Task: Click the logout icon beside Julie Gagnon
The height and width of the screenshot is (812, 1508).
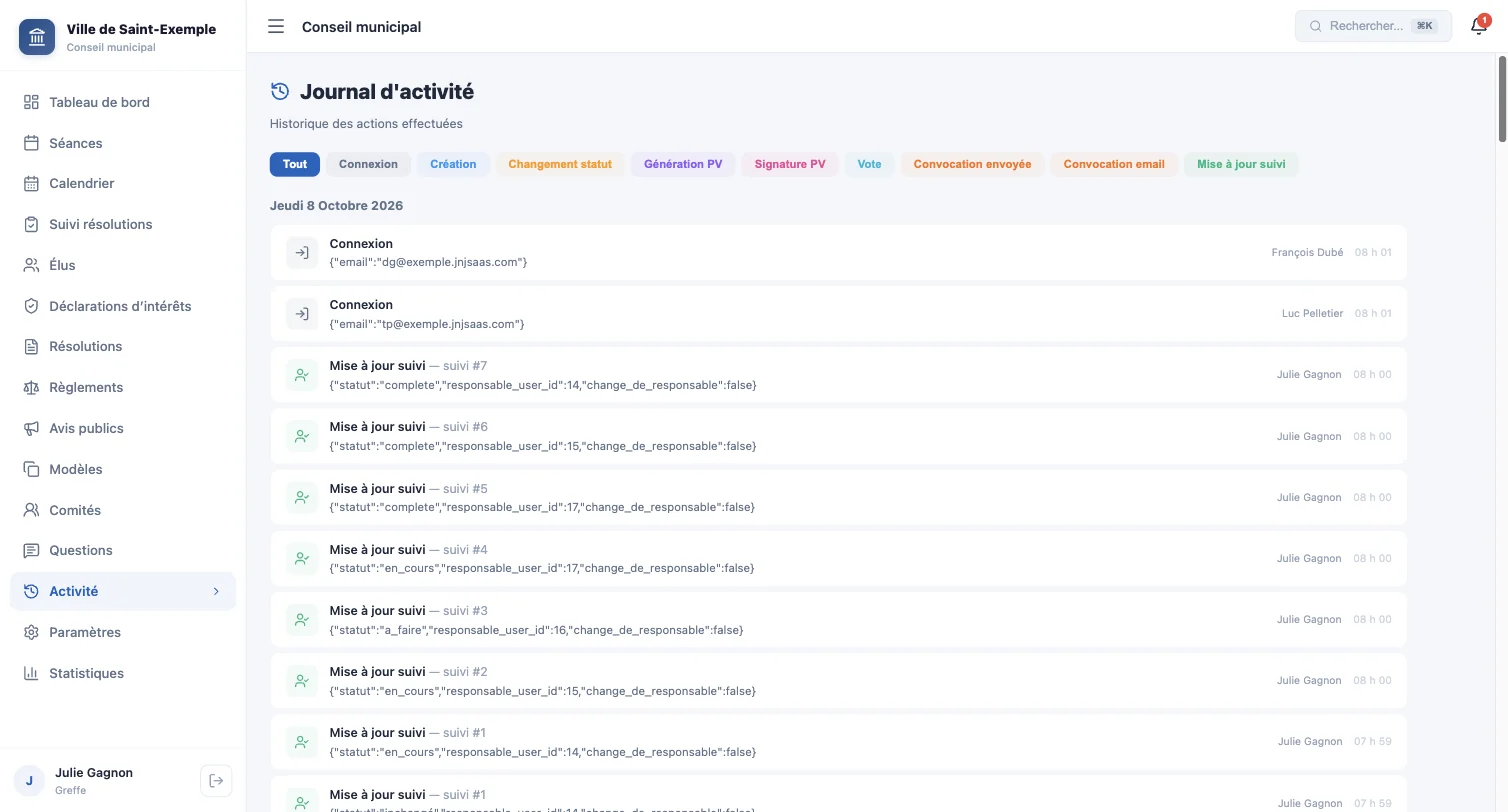Action: pos(216,780)
